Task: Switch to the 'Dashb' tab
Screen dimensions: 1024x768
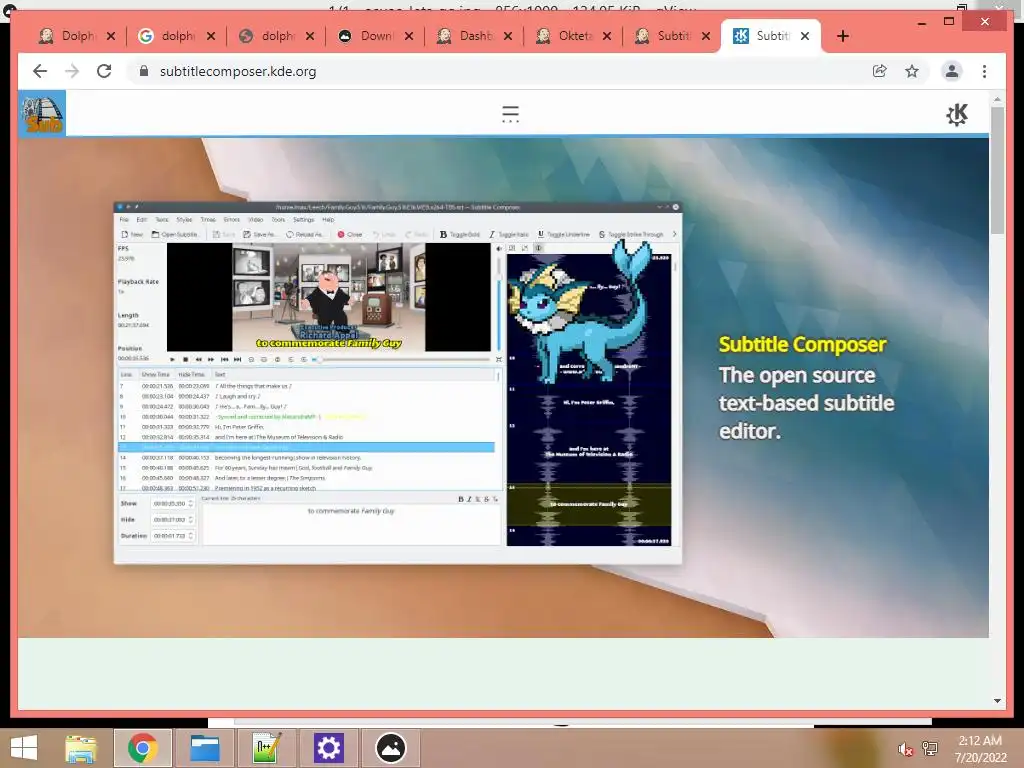Action: pos(473,36)
